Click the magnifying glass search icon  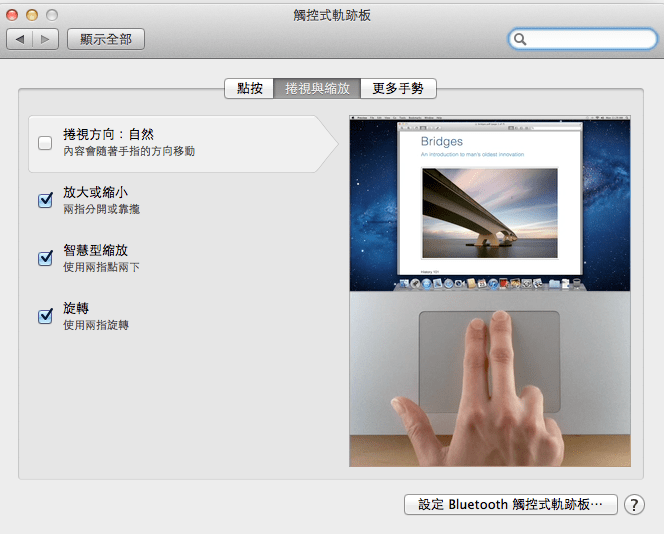(521, 40)
